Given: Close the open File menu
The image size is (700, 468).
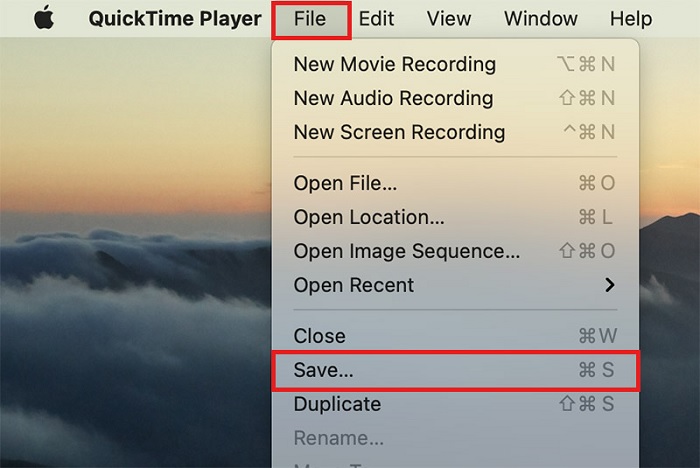Looking at the screenshot, I should 310,19.
